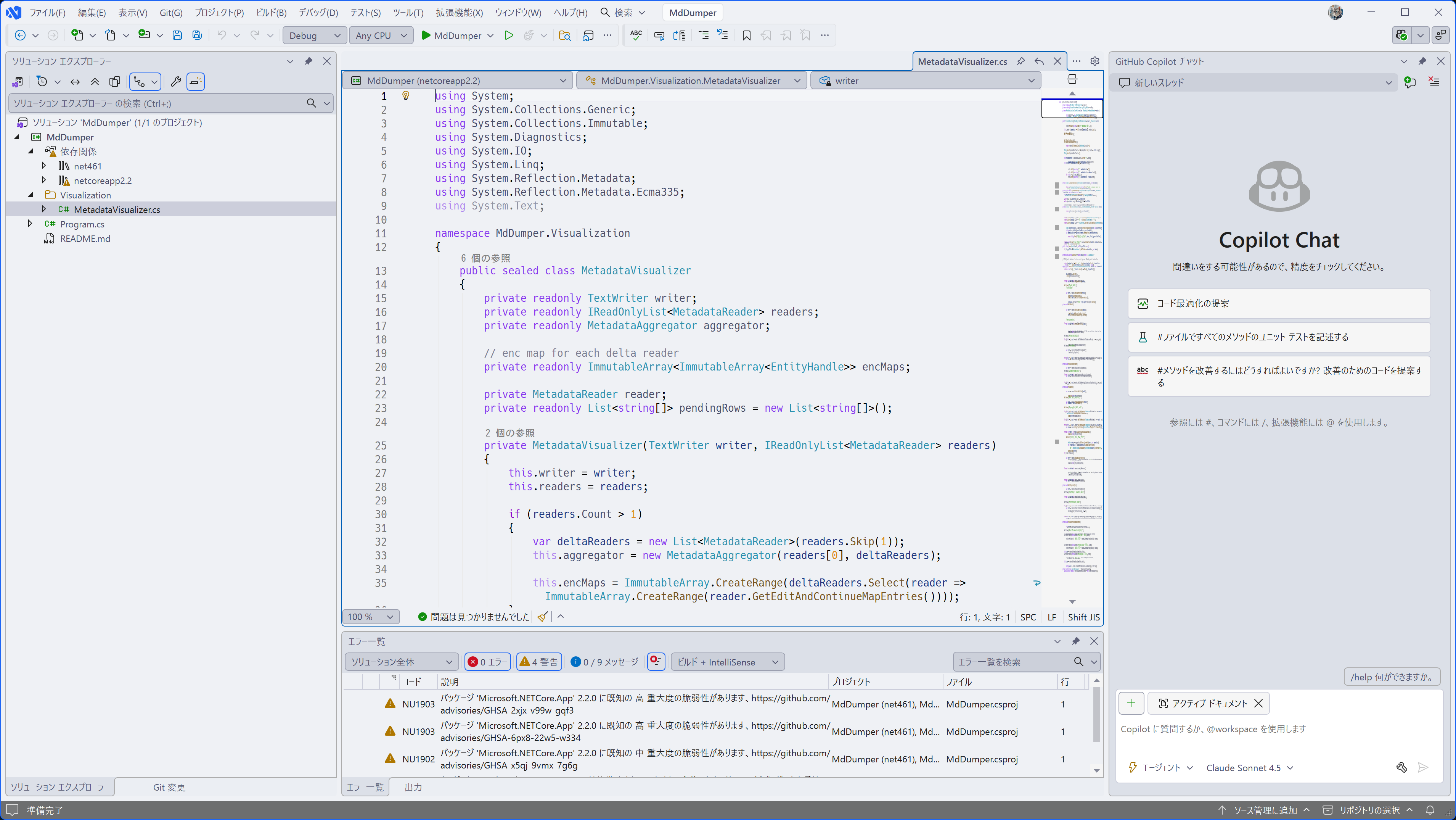Toggle the 4 警告 warnings filter
The width and height of the screenshot is (1456, 820).
[x=538, y=662]
